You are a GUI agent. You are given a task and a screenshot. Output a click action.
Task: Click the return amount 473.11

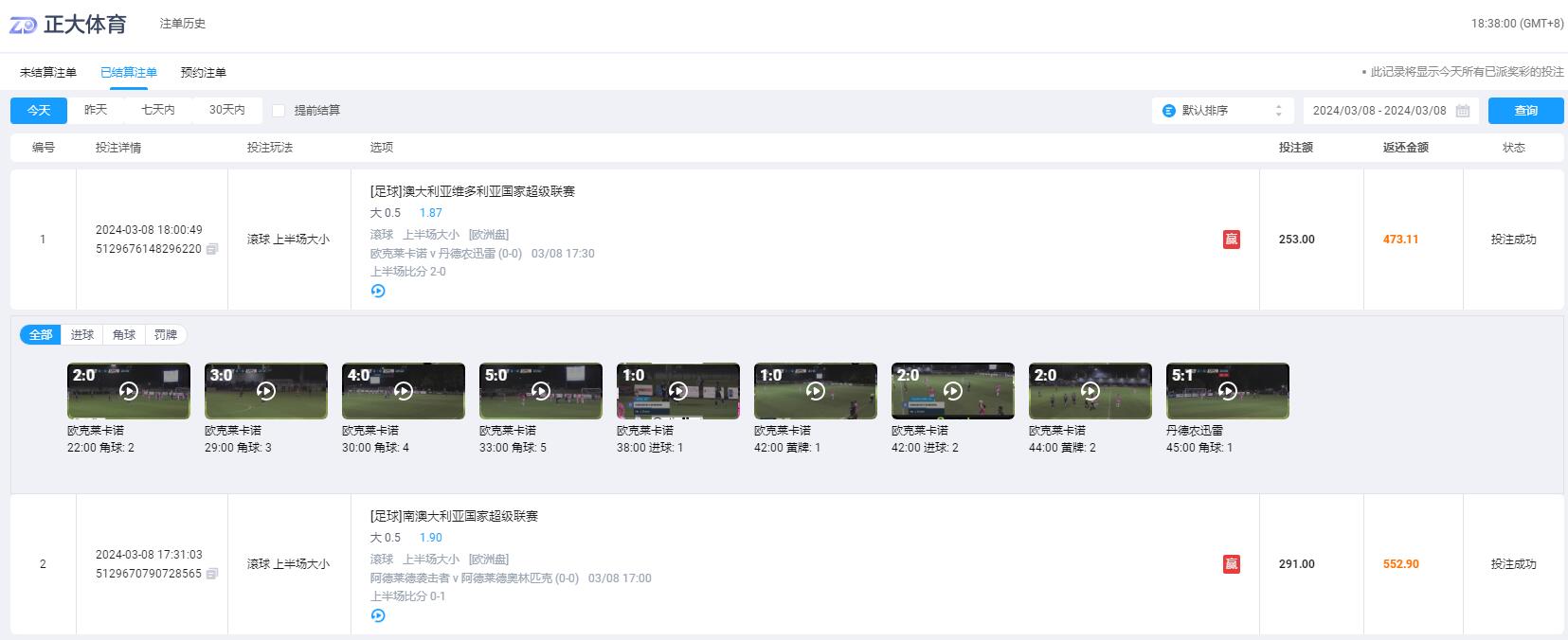(x=1400, y=240)
